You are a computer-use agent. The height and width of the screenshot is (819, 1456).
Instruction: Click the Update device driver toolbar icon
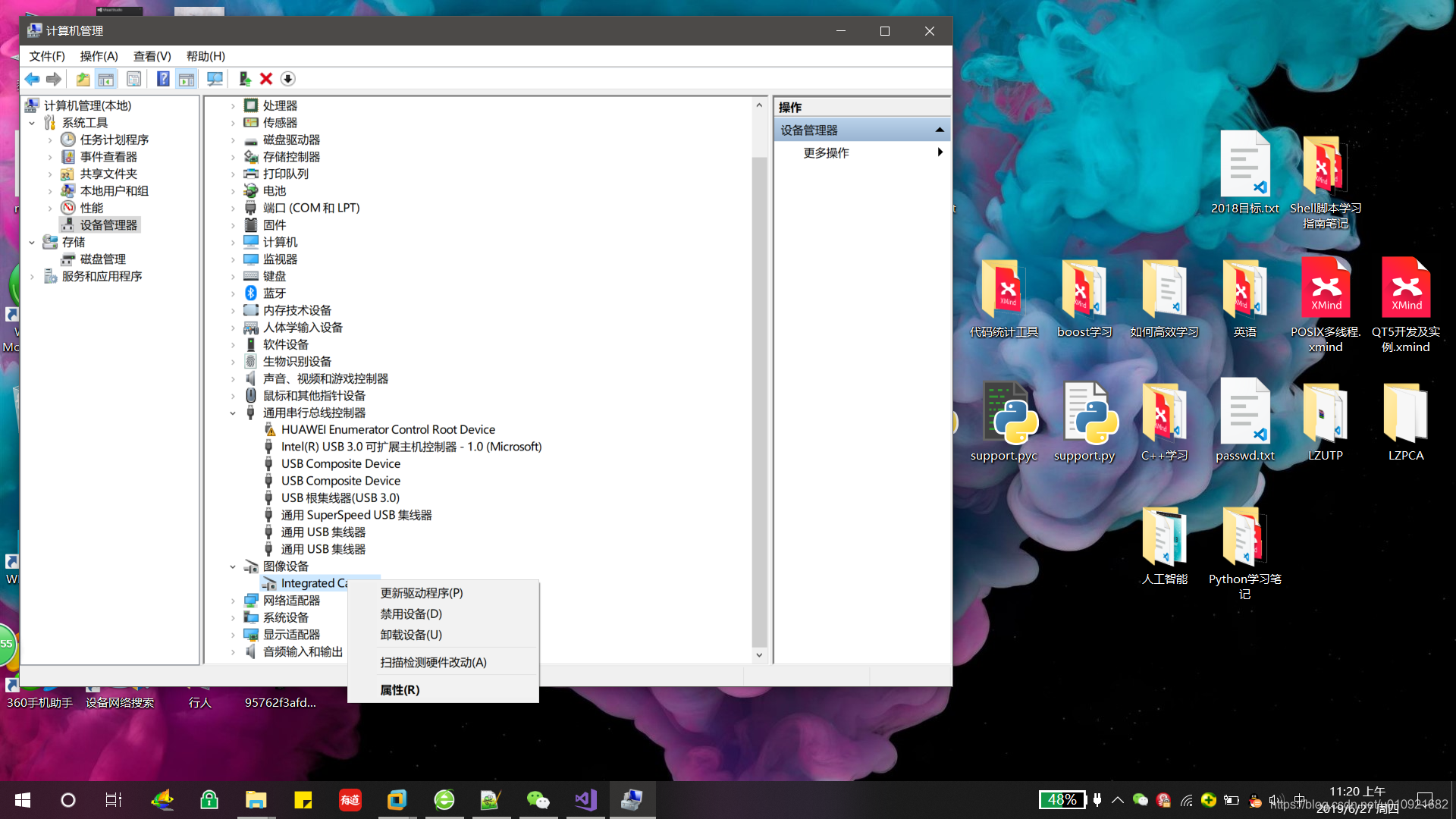[x=244, y=79]
